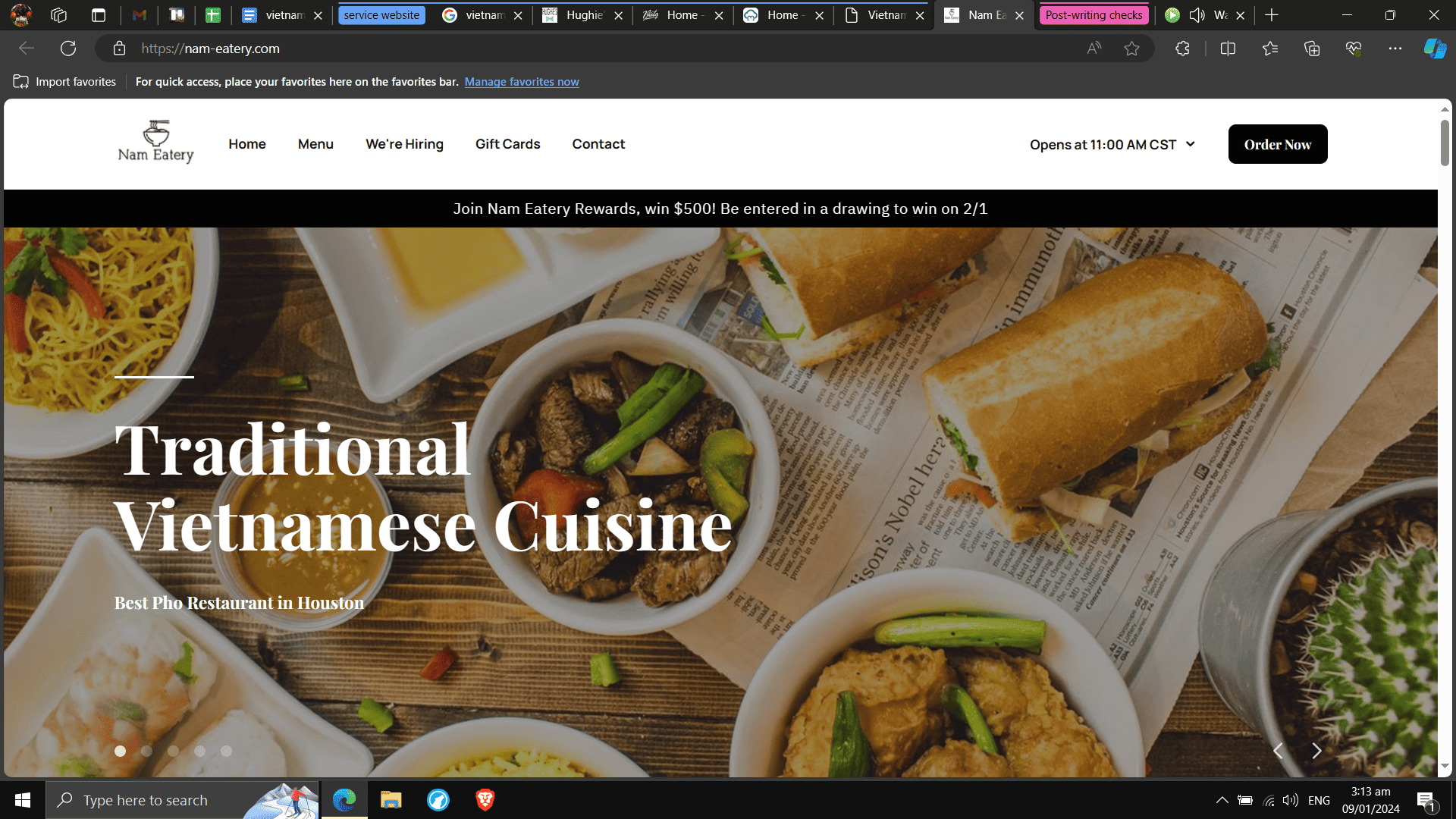Click the Windows search box
1456x819 pixels.
click(182, 800)
